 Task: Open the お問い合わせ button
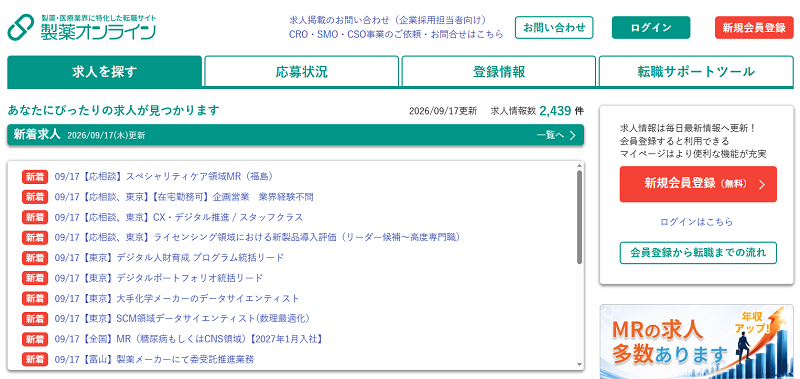pyautogui.click(x=554, y=28)
